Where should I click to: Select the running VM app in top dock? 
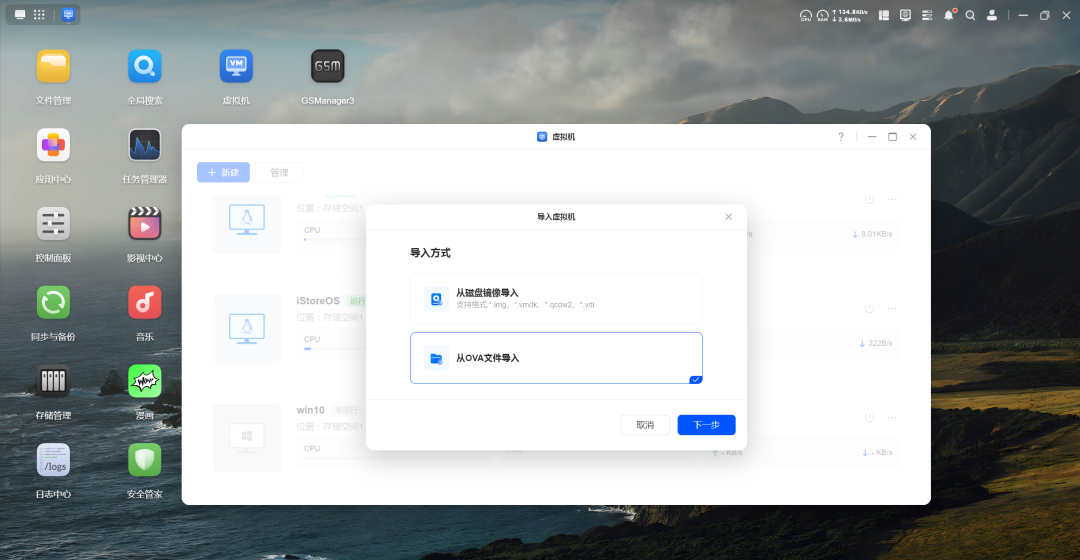pyautogui.click(x=68, y=14)
